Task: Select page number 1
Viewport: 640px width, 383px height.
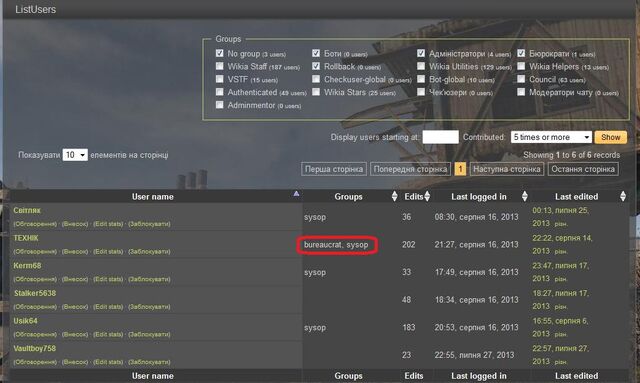Action: [x=460, y=169]
